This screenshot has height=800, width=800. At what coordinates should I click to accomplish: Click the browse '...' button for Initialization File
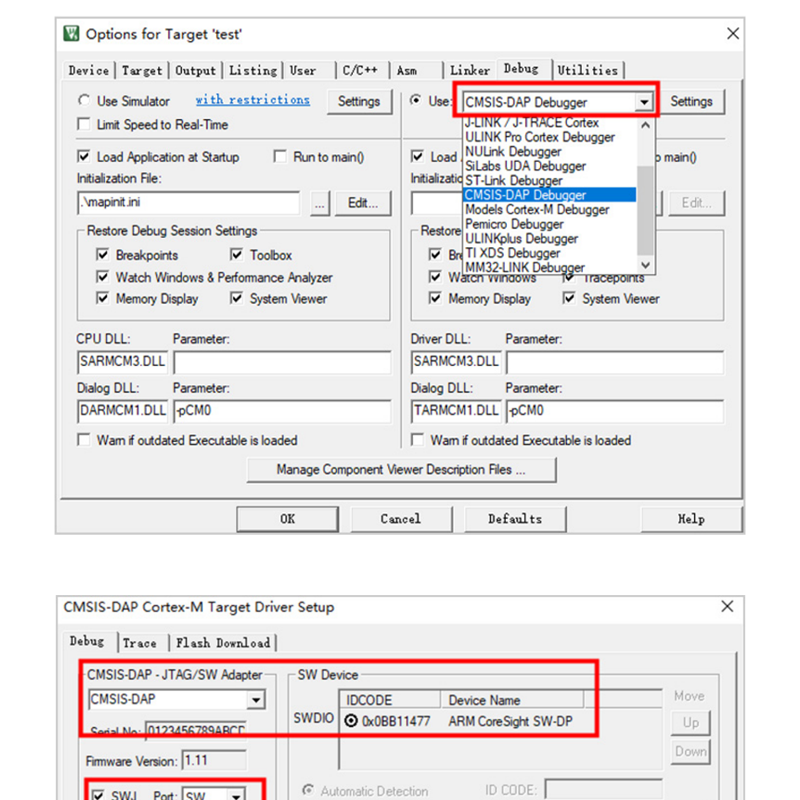point(320,203)
